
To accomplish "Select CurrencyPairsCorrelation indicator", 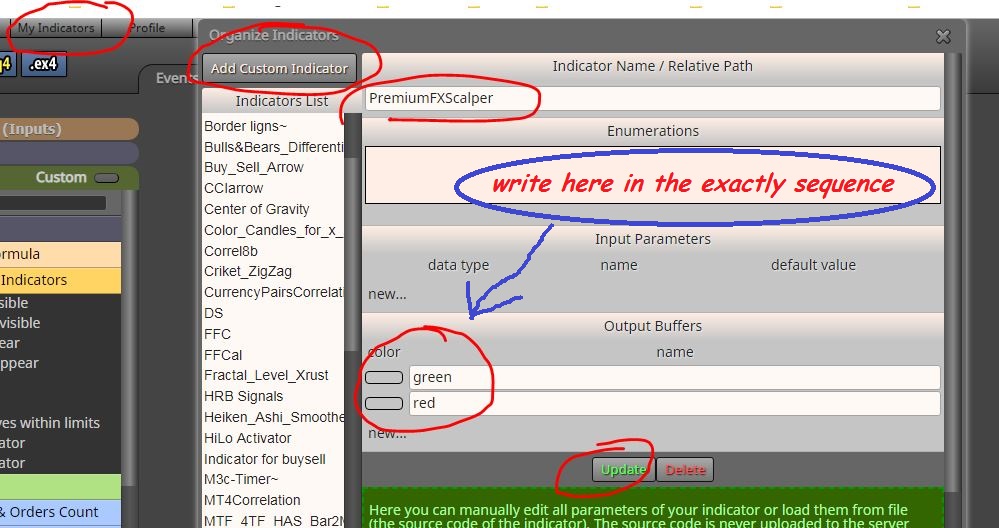I will [273, 292].
